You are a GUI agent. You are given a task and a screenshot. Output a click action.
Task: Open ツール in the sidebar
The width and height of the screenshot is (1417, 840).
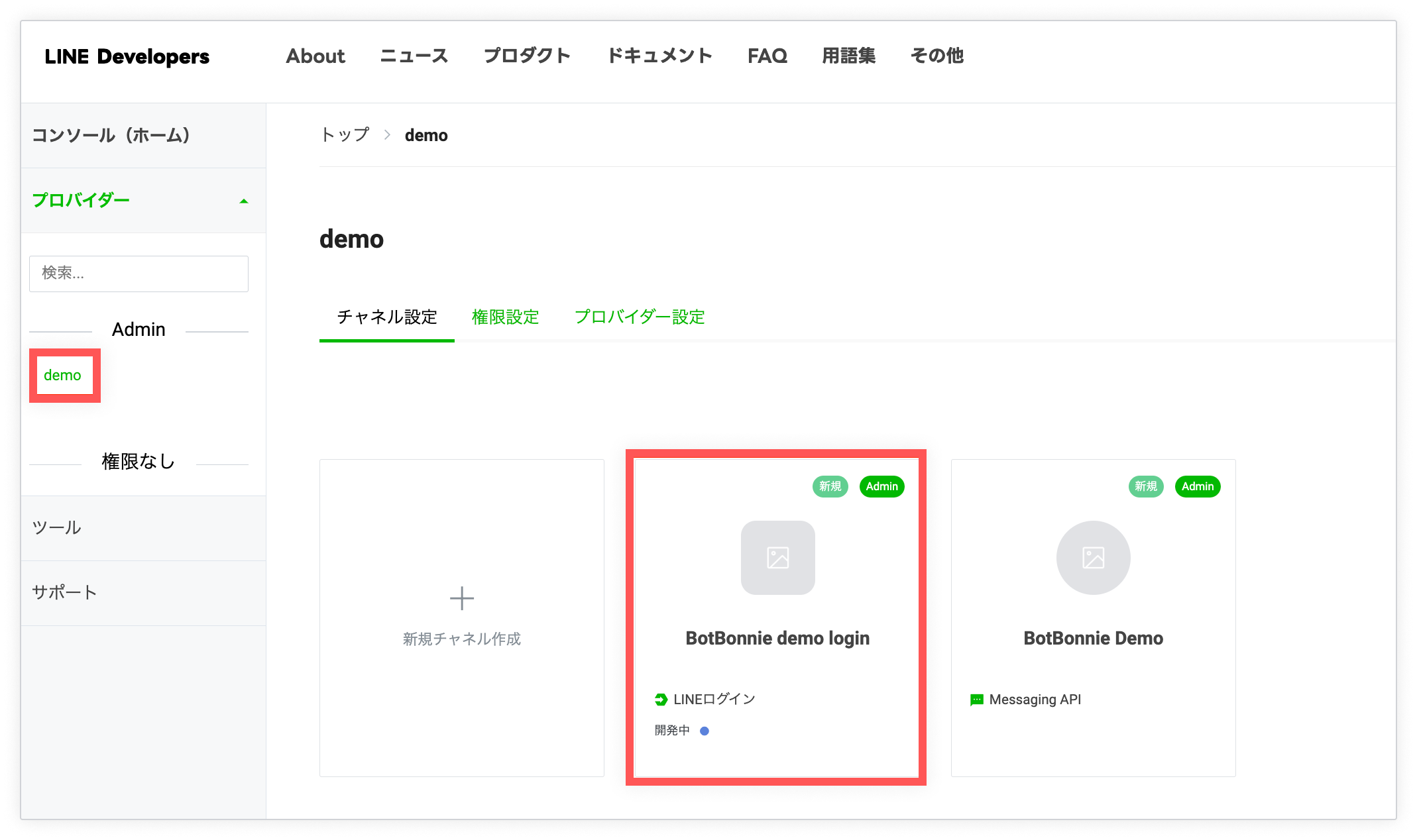coord(57,528)
